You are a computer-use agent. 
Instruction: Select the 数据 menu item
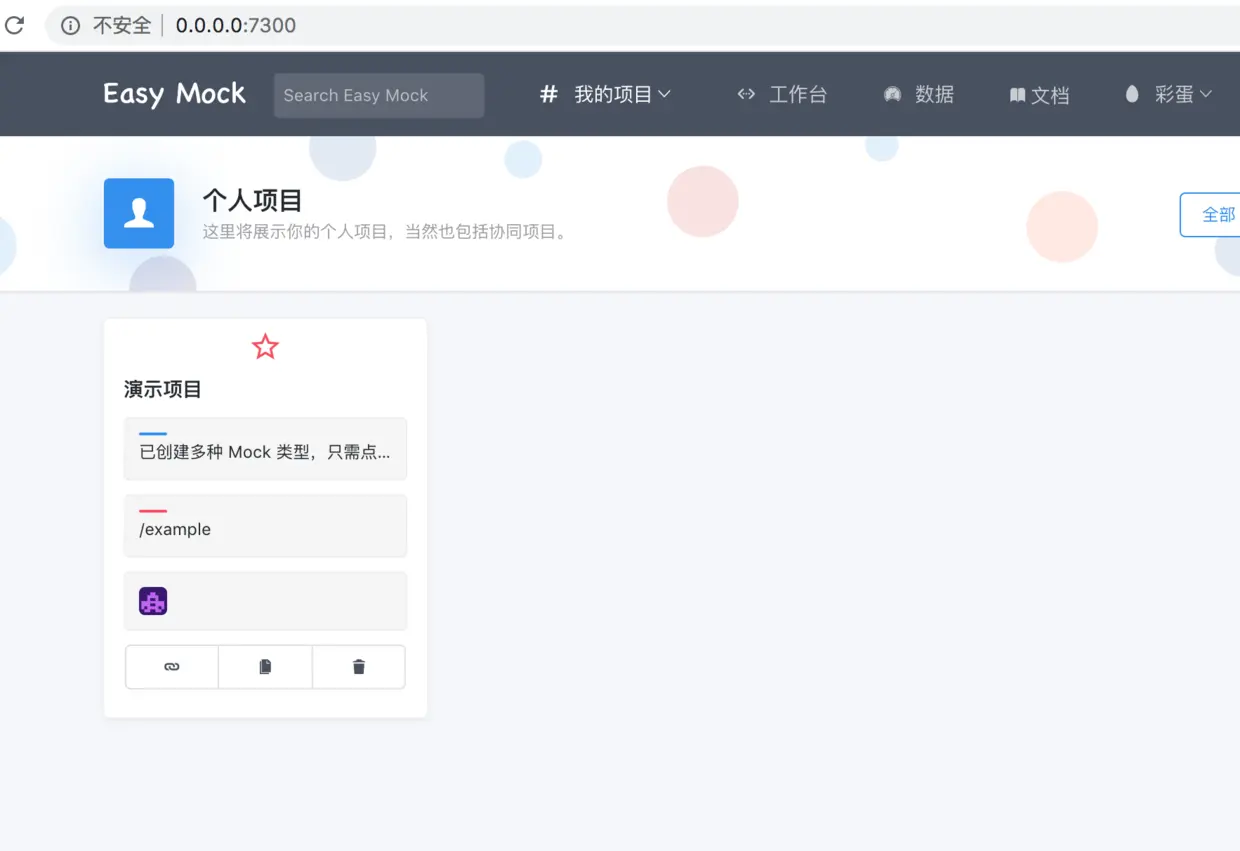point(935,94)
